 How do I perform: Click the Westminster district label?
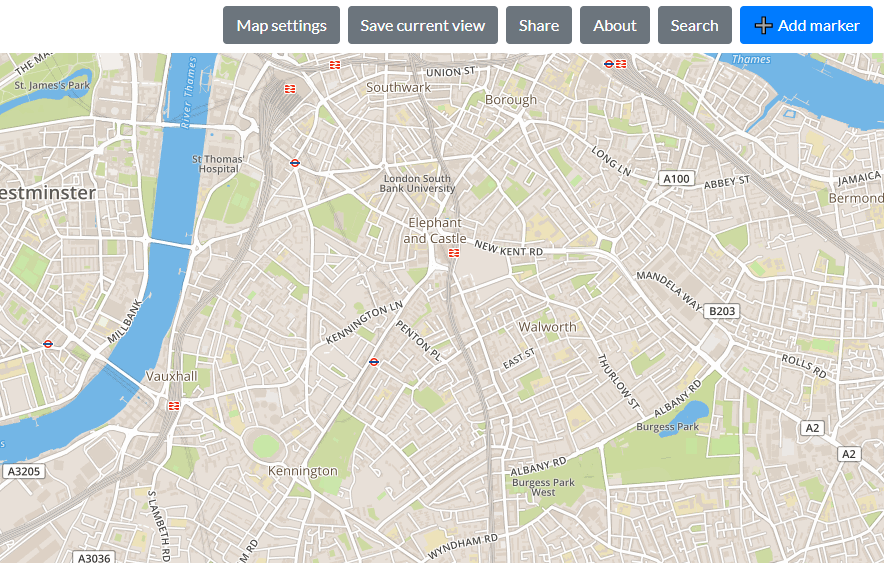pos(47,193)
